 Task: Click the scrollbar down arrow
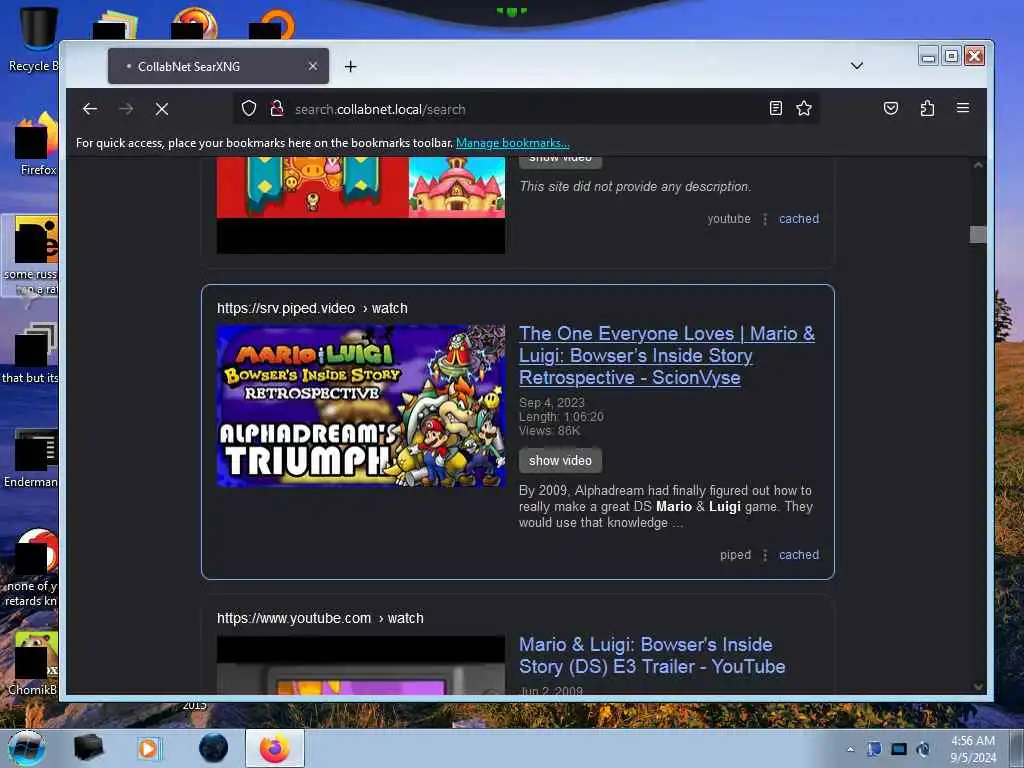(x=978, y=686)
